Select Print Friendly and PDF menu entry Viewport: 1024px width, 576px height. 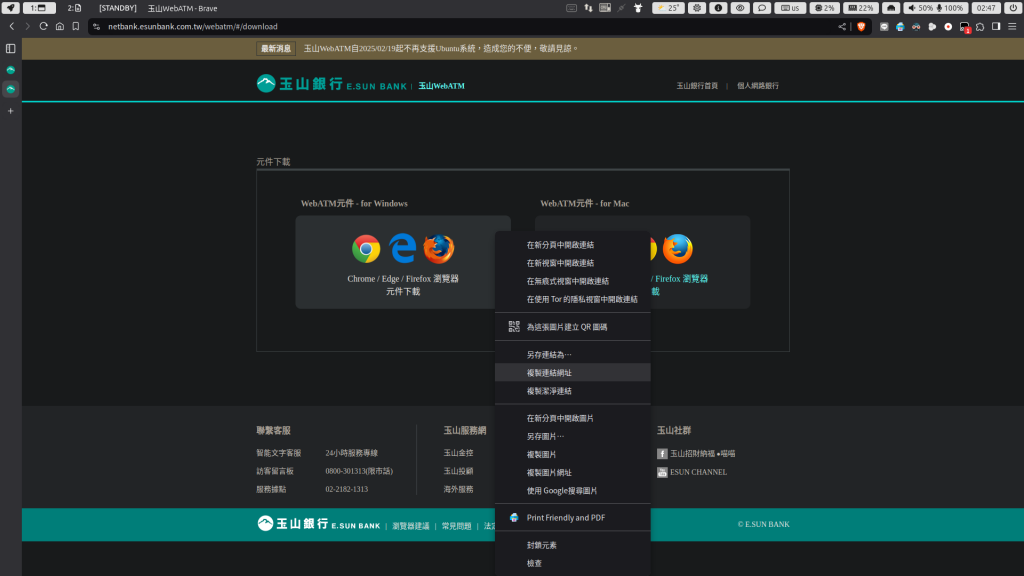pyautogui.click(x=573, y=518)
